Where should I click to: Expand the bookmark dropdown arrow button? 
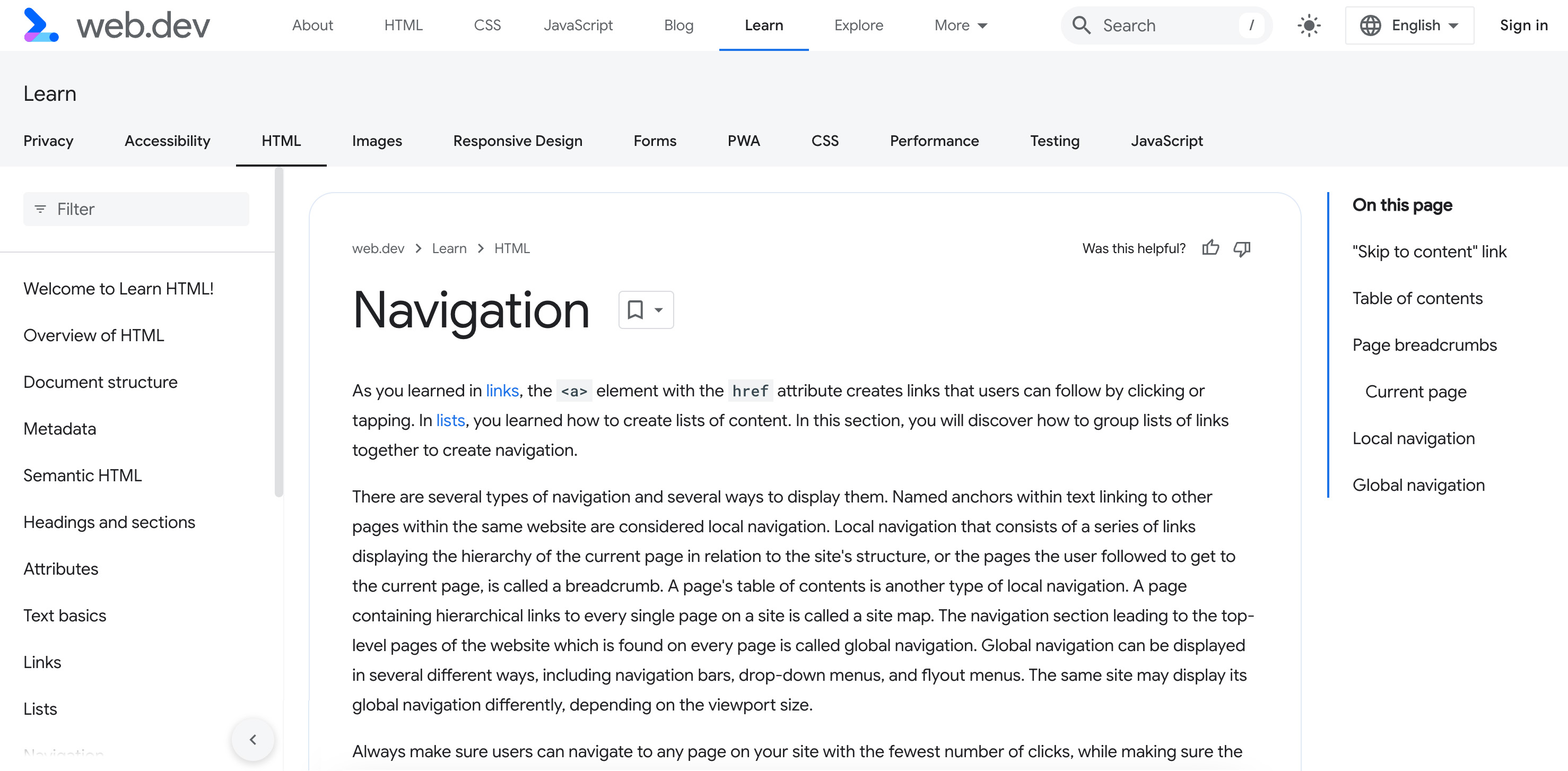pos(659,310)
